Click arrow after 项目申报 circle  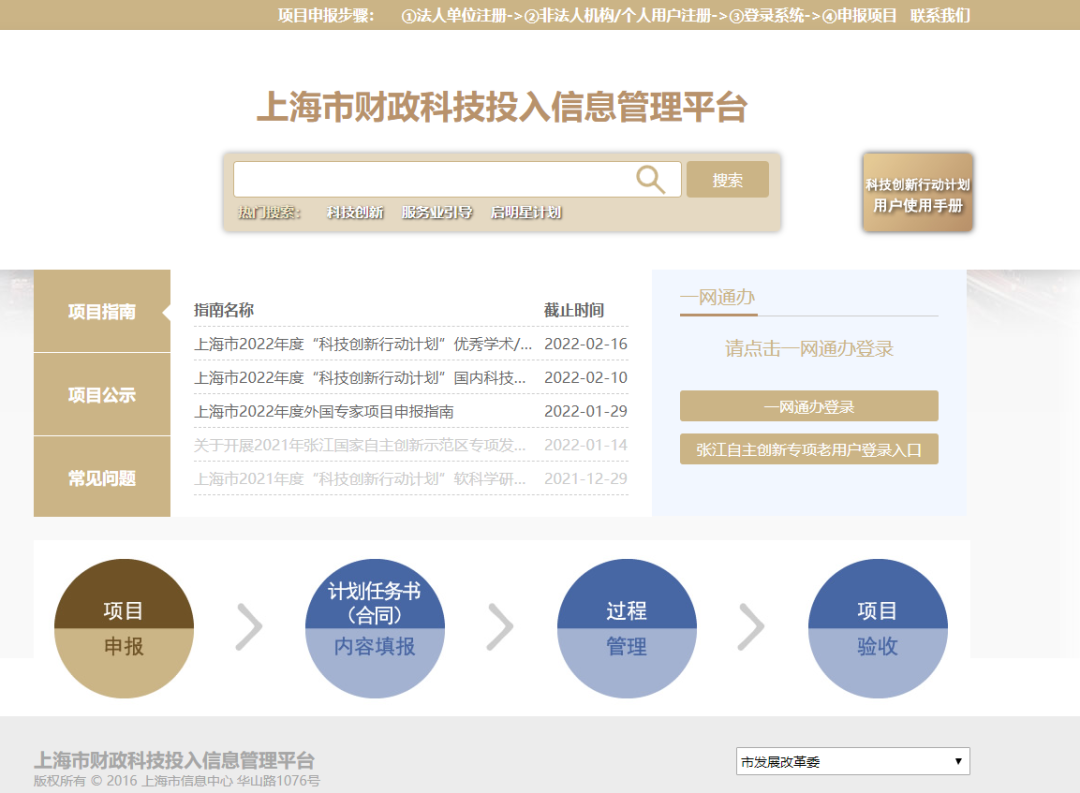[x=249, y=627]
